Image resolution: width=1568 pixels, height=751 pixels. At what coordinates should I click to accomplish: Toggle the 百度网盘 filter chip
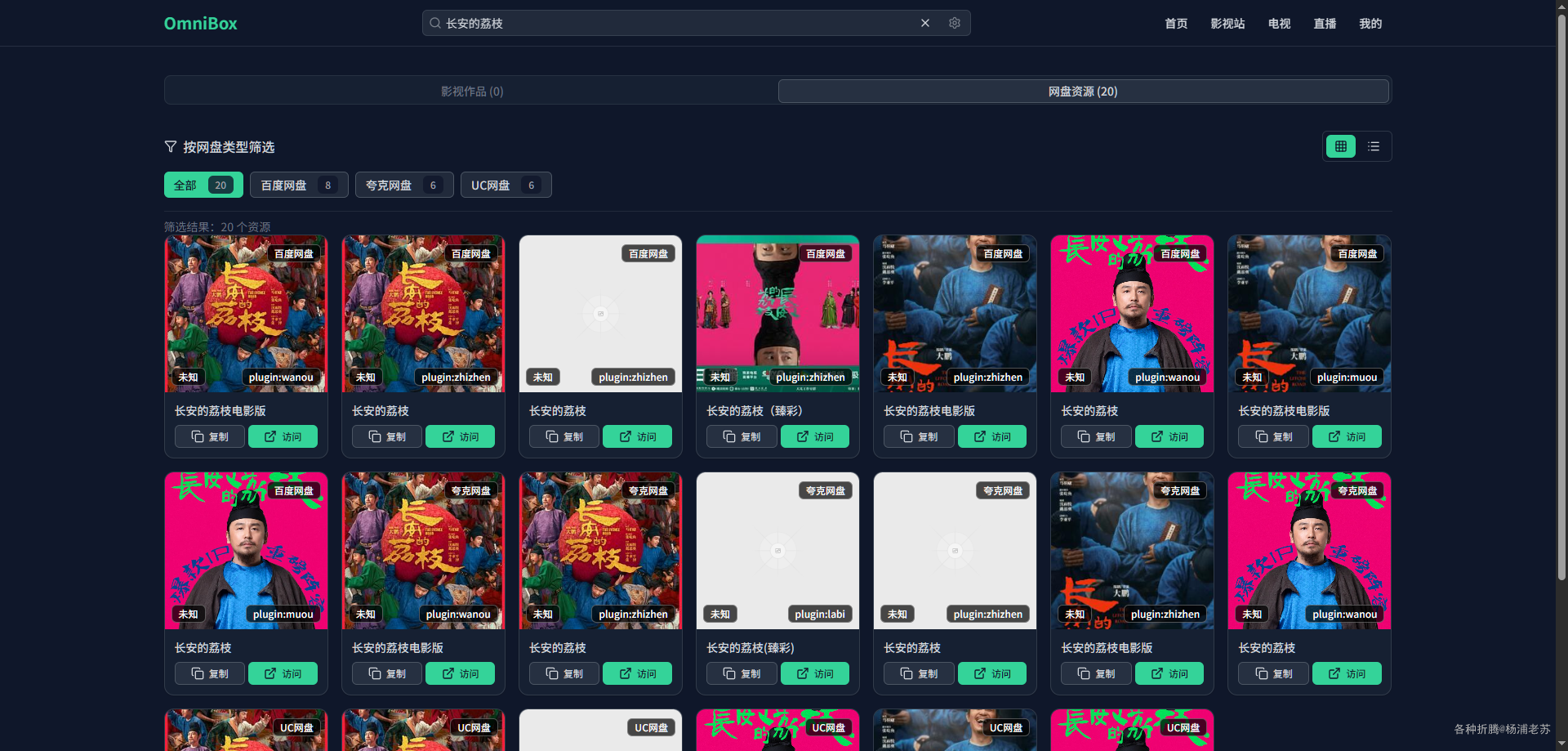tap(299, 185)
